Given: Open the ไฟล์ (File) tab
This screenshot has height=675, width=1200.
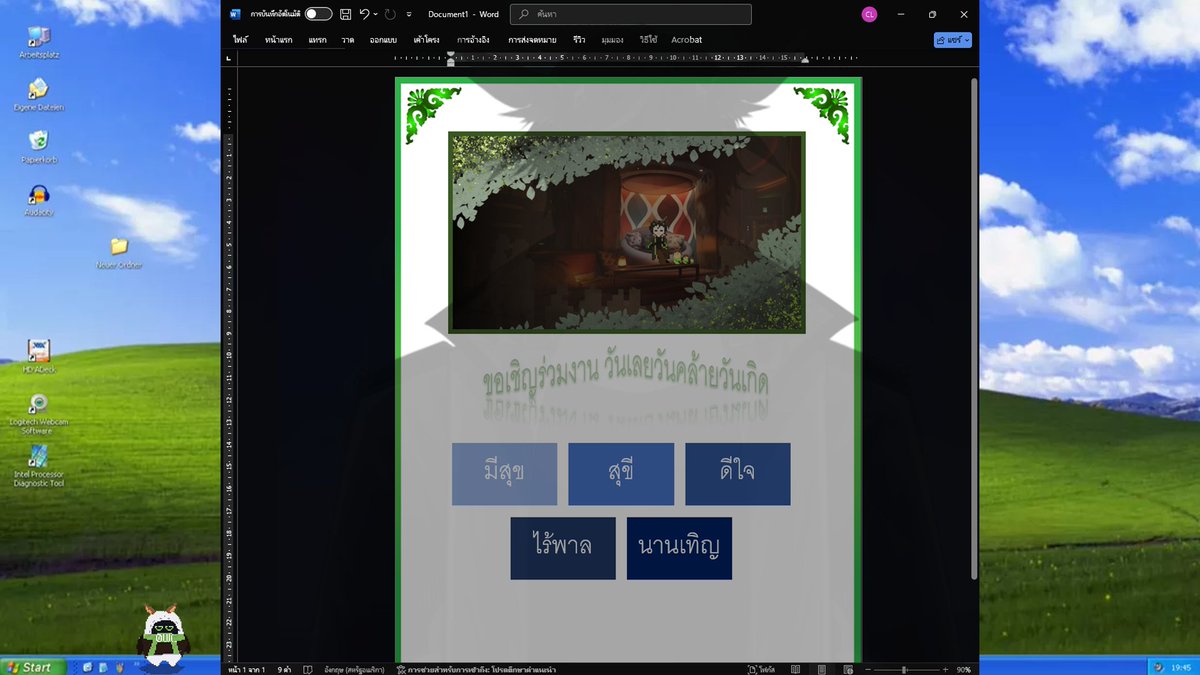Looking at the screenshot, I should [240, 40].
